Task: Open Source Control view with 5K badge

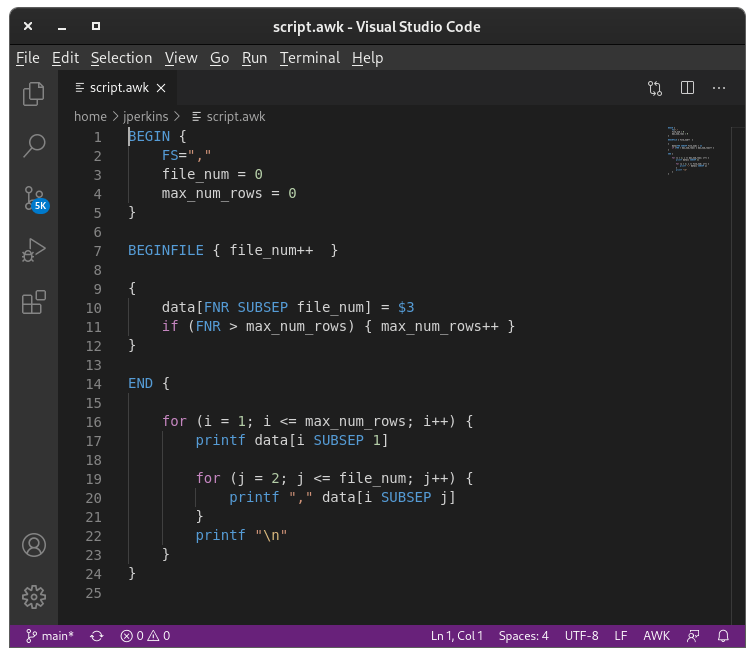Action: click(35, 199)
